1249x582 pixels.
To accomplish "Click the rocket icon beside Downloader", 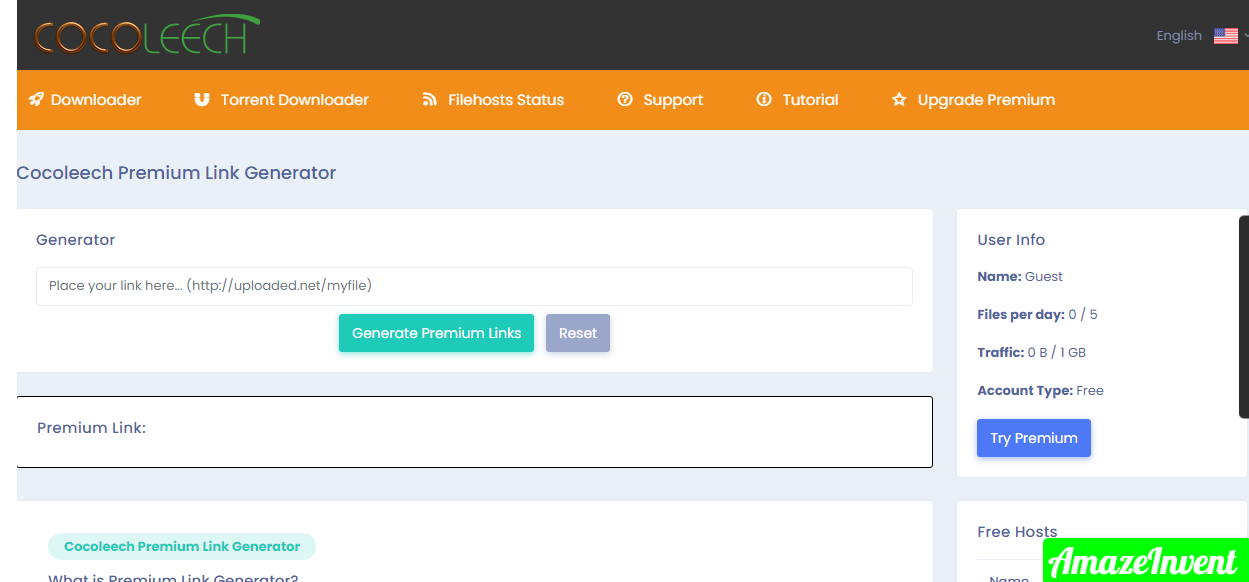I will 36,100.
